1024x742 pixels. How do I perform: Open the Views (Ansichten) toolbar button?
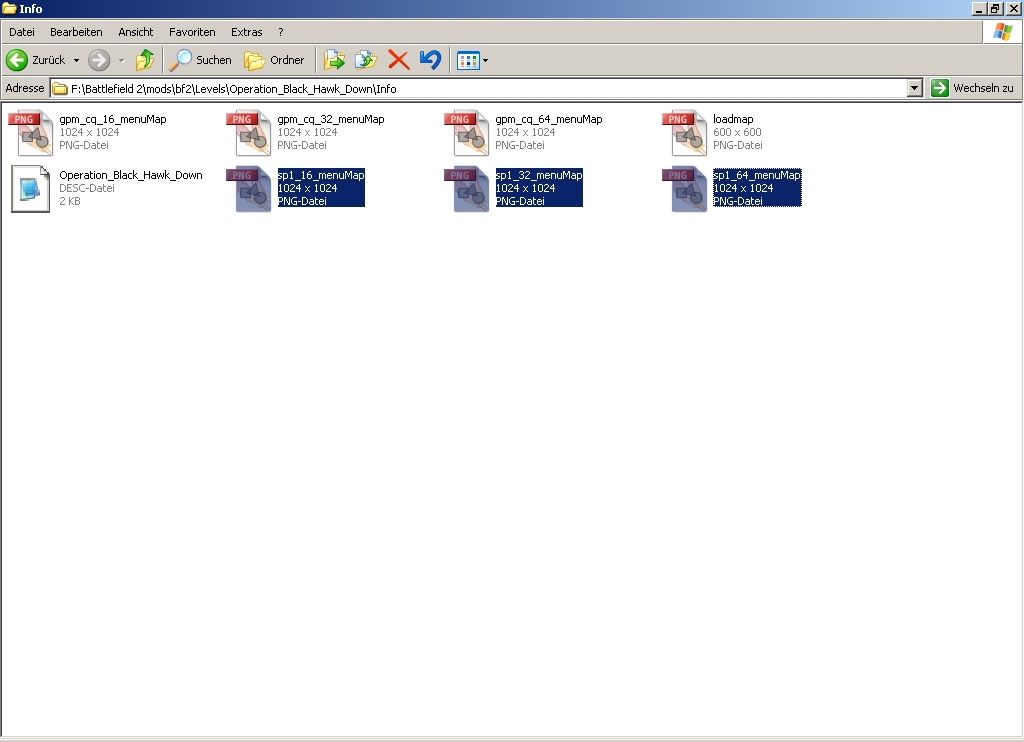(467, 60)
